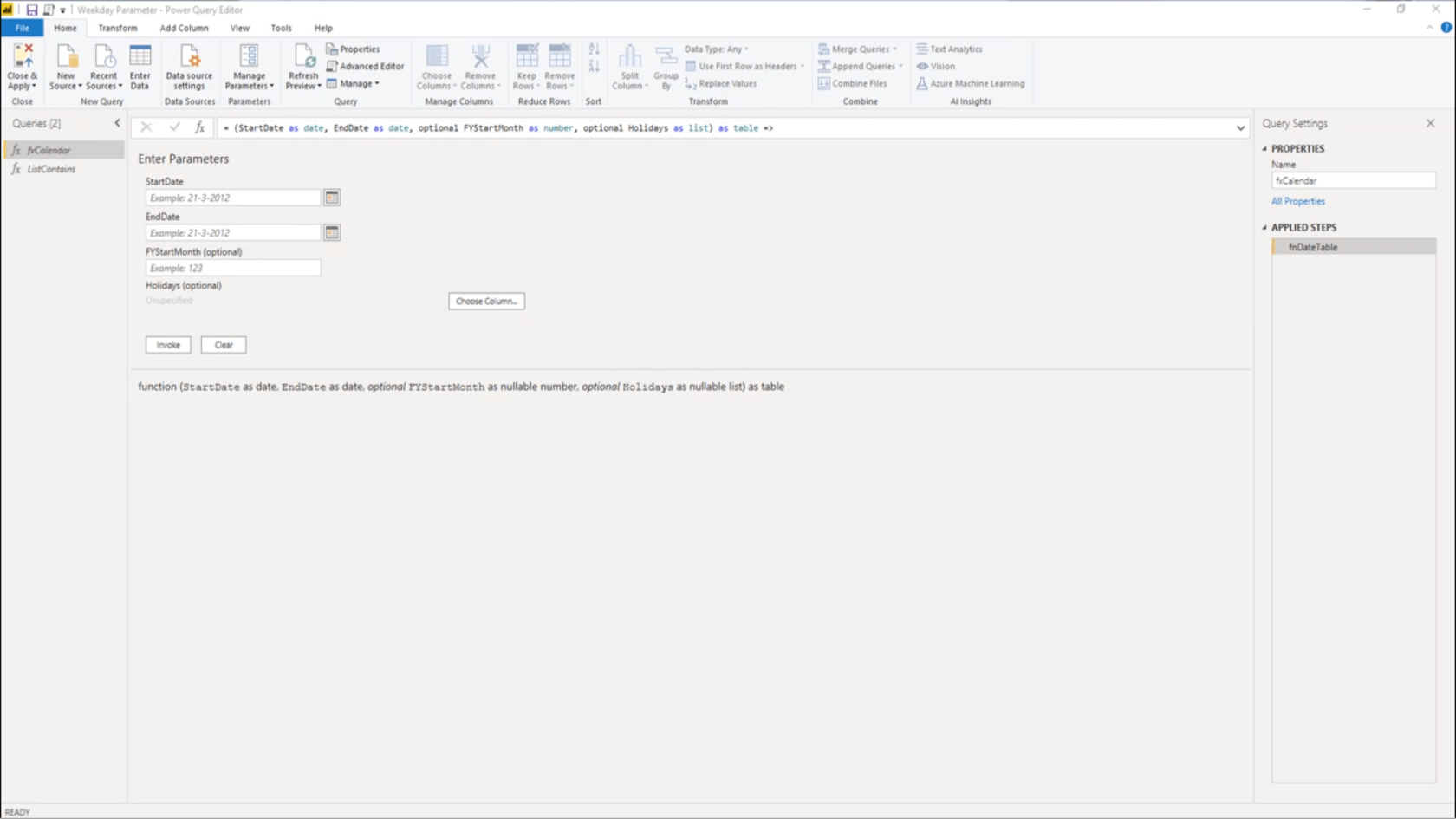The height and width of the screenshot is (819, 1456).
Task: Open the Data Type: Any dropdown
Action: point(716,49)
